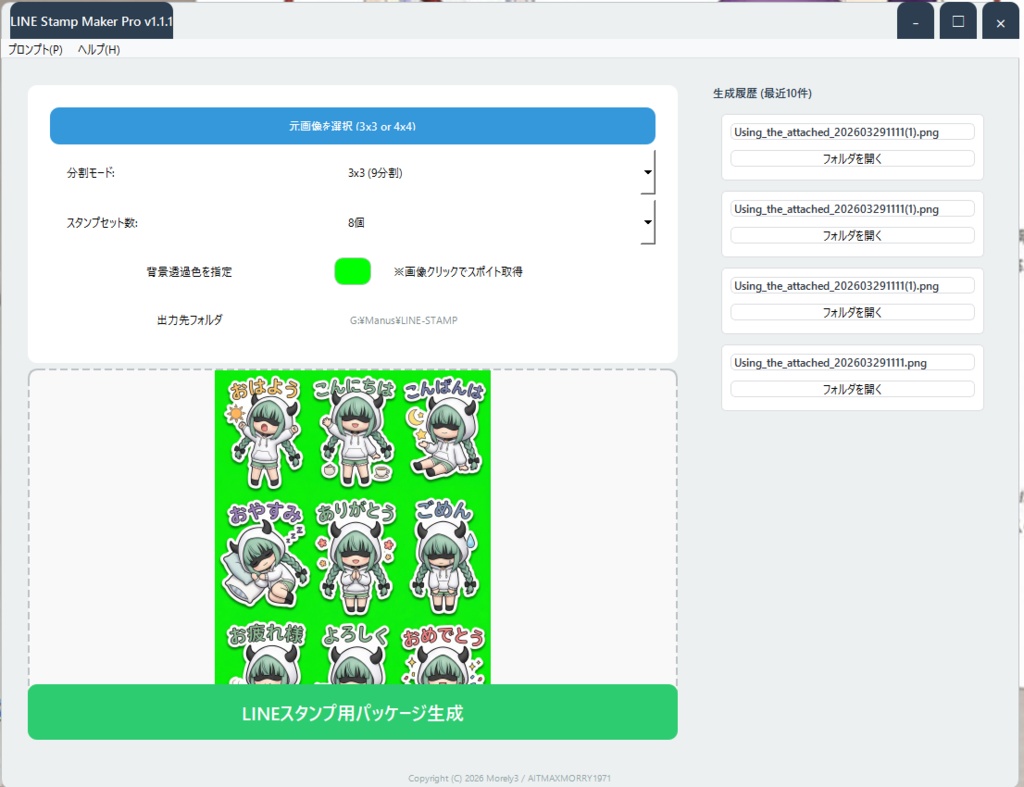Open the プロンプト(P) menu

click(x=32, y=48)
